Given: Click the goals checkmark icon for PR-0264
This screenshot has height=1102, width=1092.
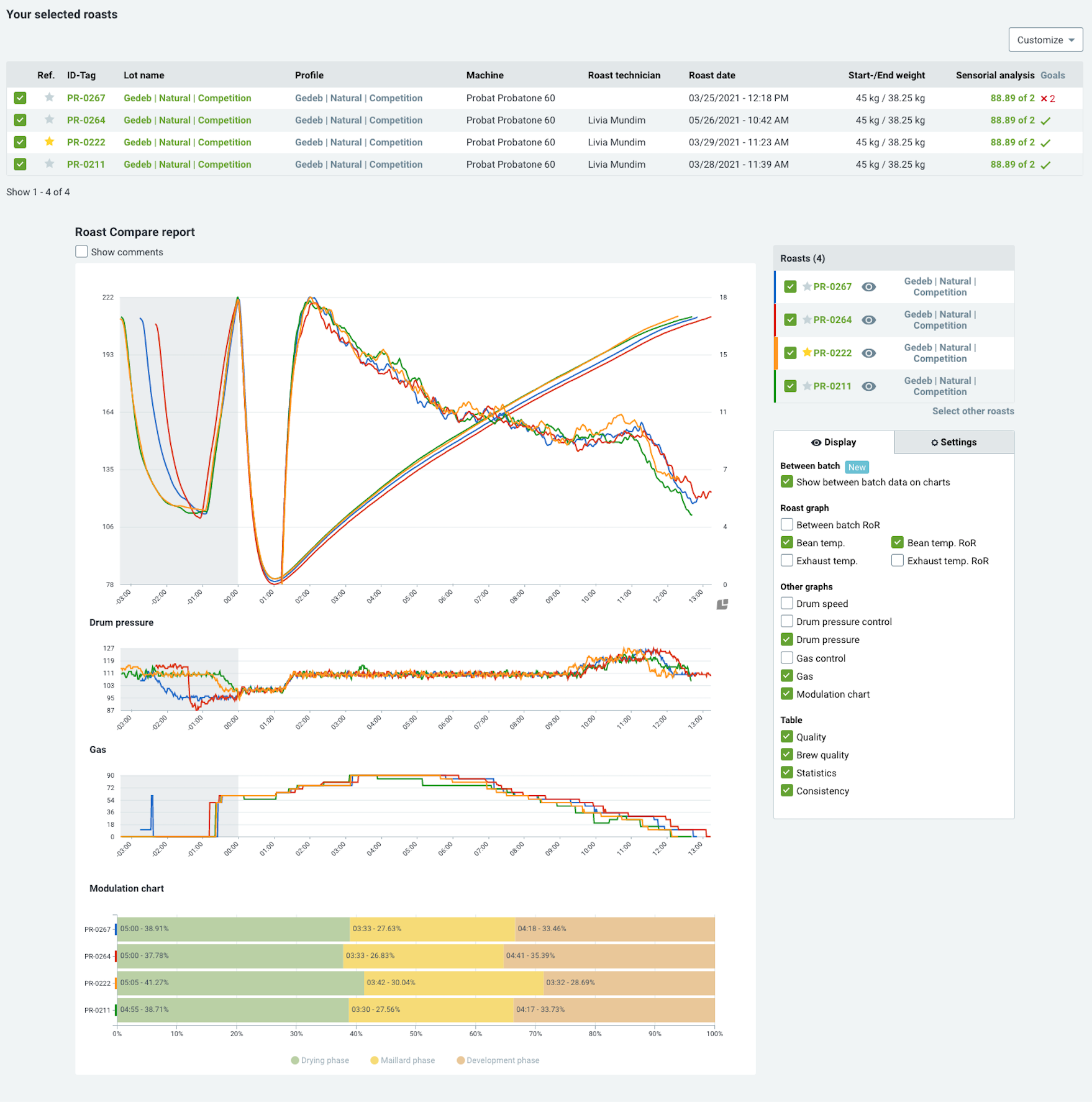Looking at the screenshot, I should click(x=1045, y=121).
